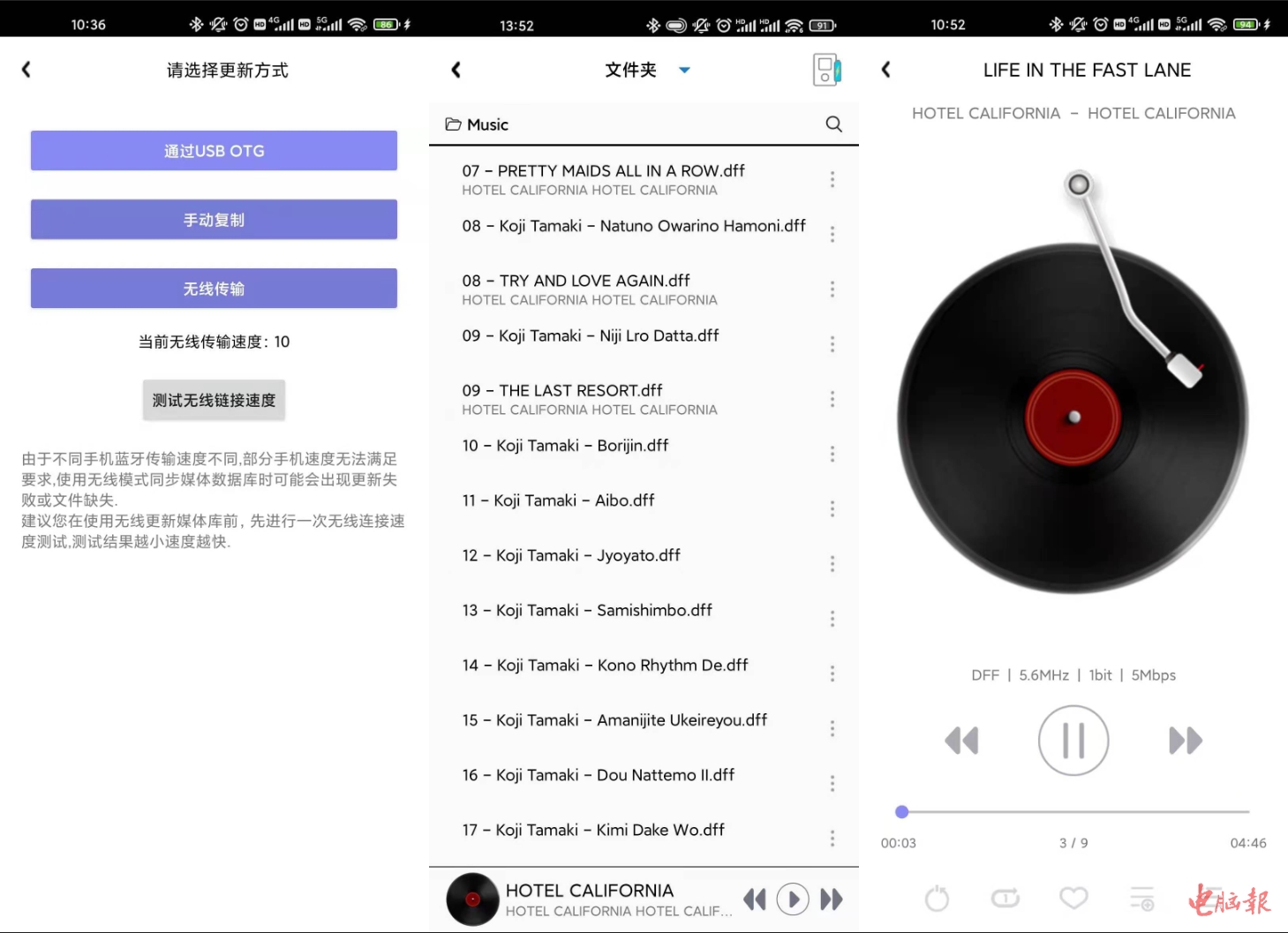Click add-to-playlist icon
Image resolution: width=1288 pixels, height=933 pixels.
click(x=1141, y=899)
